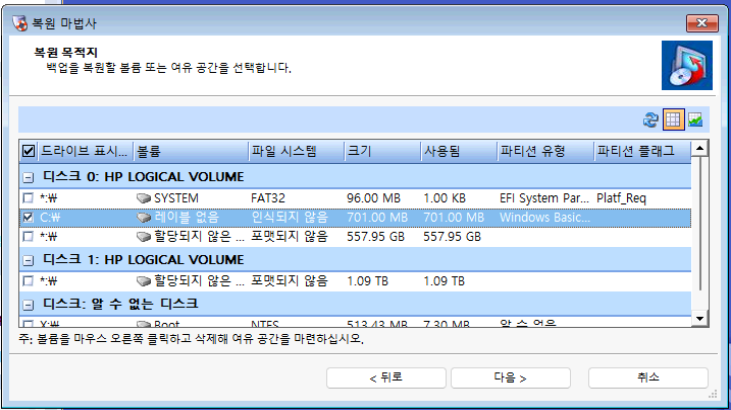Click the drive icon in the 557.95 GB row
This screenshot has height=410, width=731.
point(144,237)
